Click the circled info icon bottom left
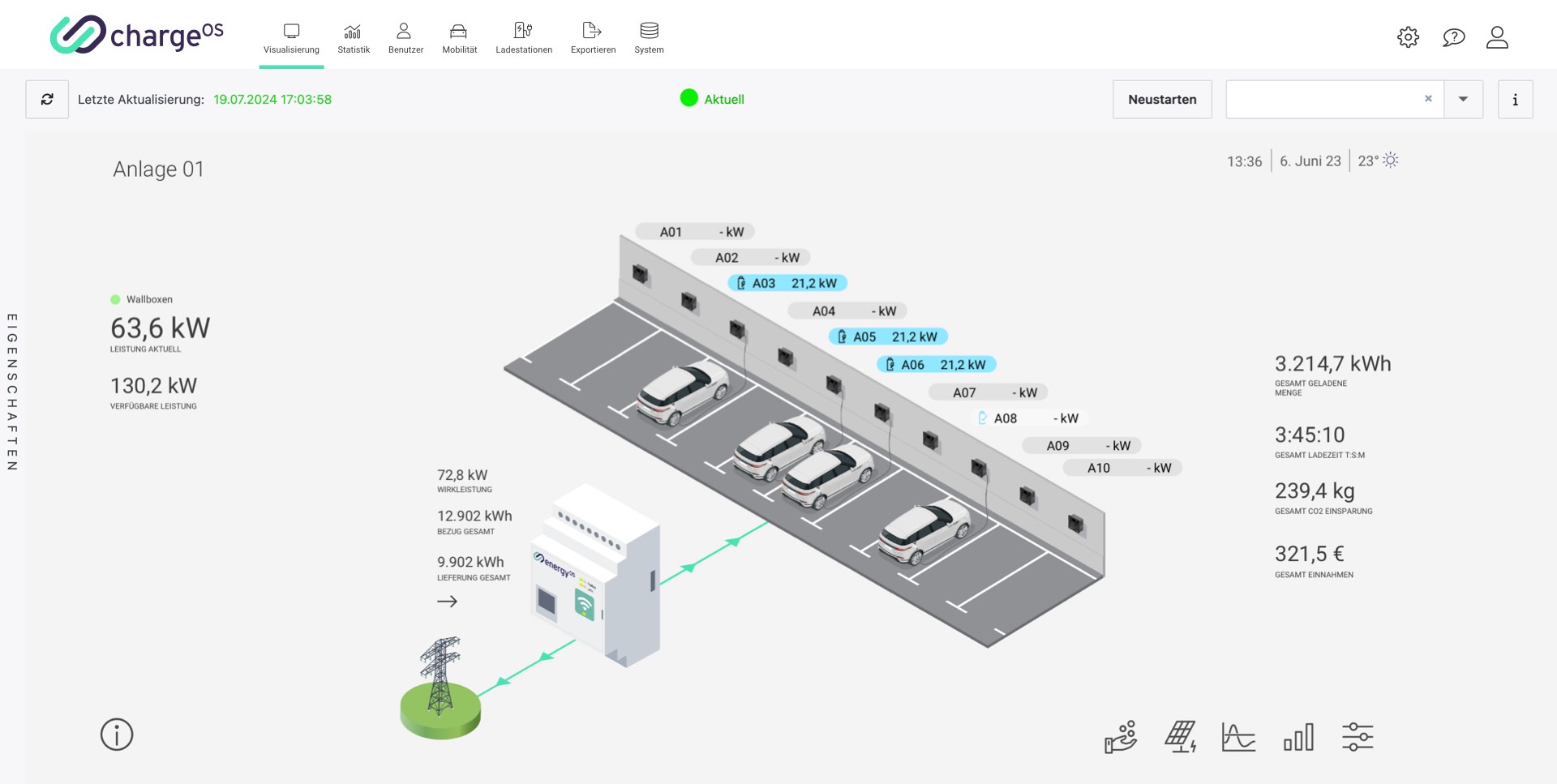This screenshot has height=784, width=1557. 117,735
